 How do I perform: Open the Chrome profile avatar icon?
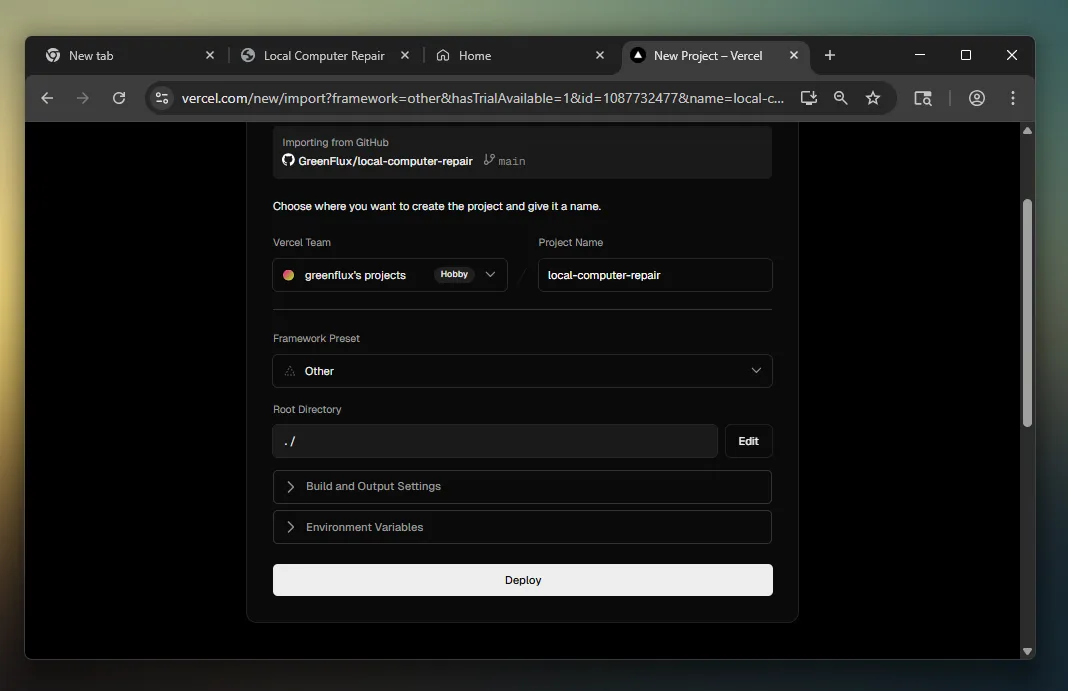pos(977,98)
